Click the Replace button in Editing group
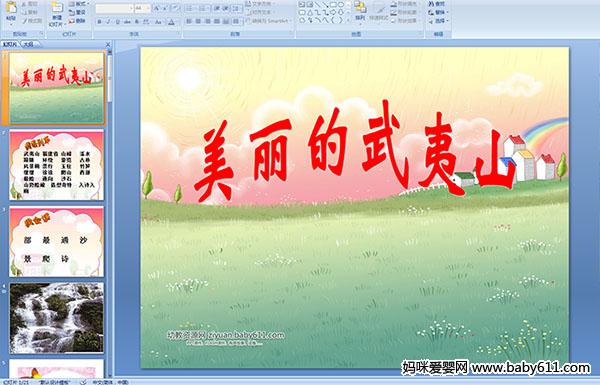This screenshot has height=385, width=600. [x=439, y=13]
